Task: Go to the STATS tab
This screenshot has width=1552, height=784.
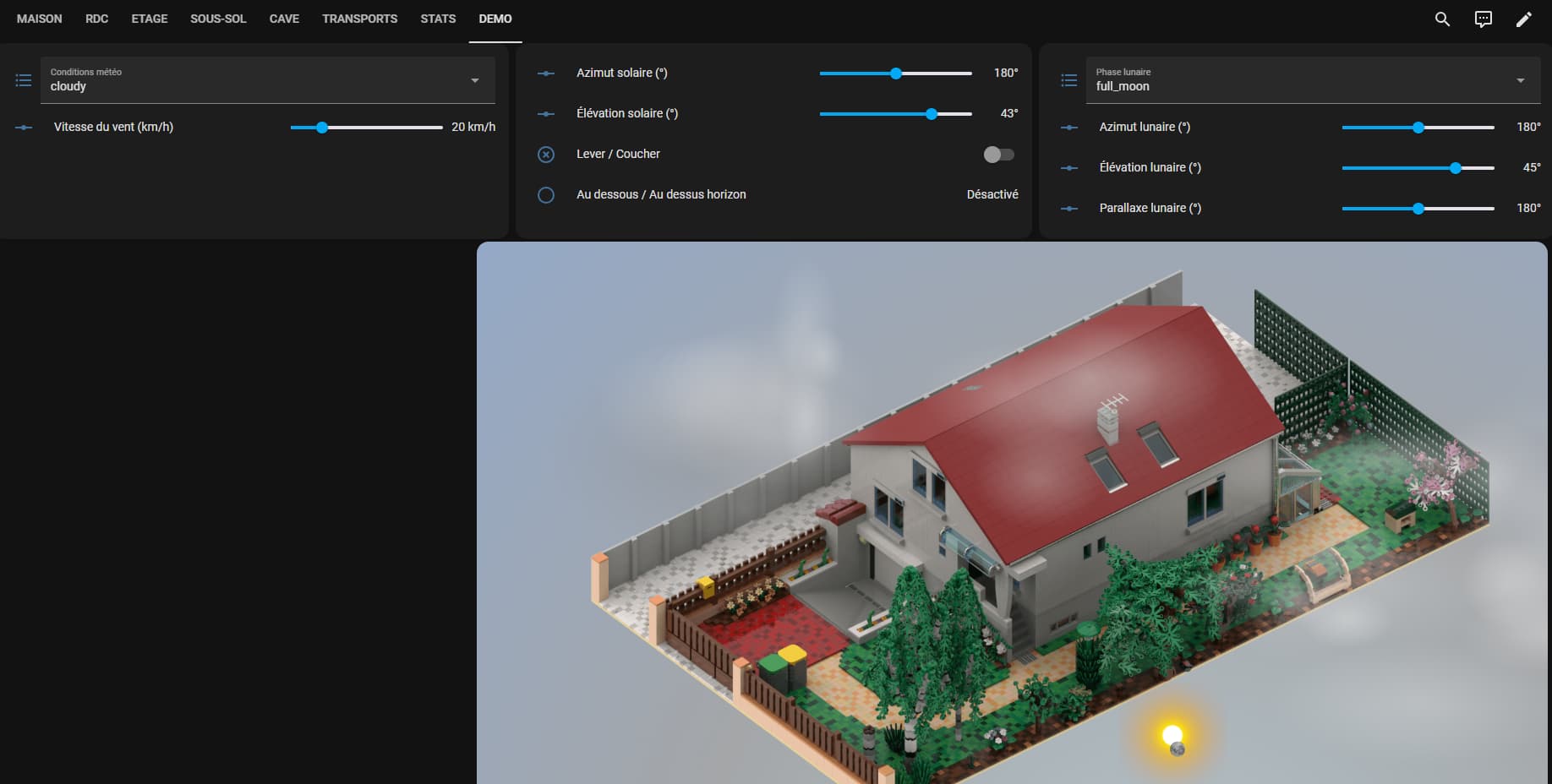Action: click(438, 19)
